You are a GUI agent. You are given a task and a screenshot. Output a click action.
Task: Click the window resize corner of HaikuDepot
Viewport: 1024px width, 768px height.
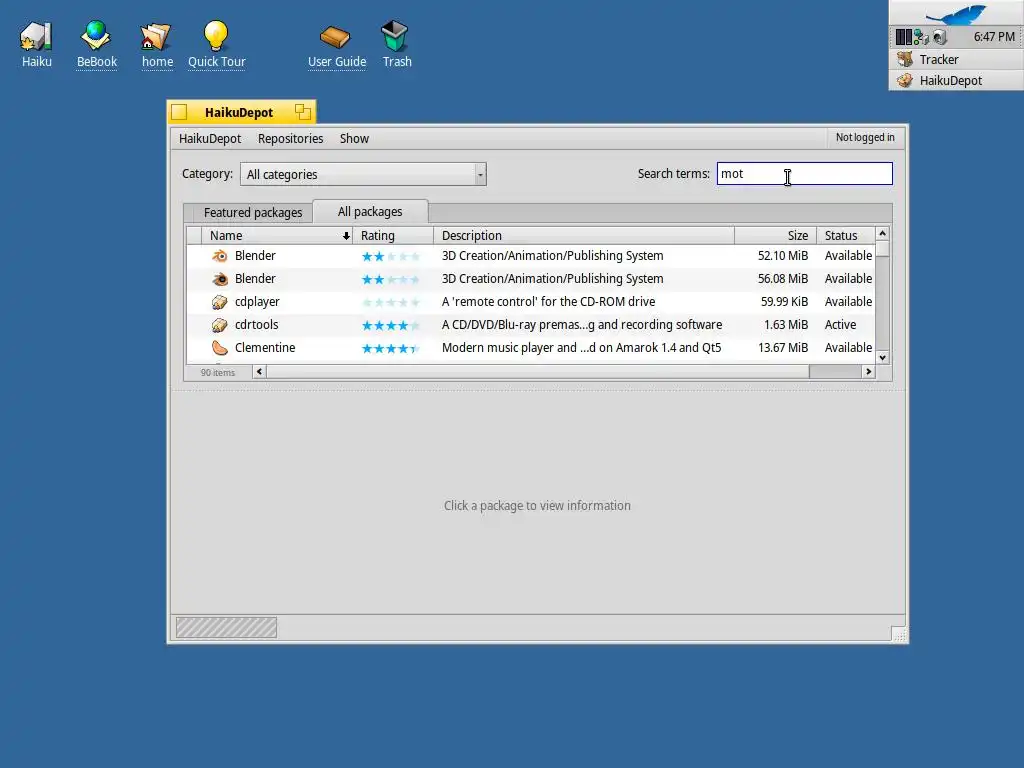tap(899, 634)
